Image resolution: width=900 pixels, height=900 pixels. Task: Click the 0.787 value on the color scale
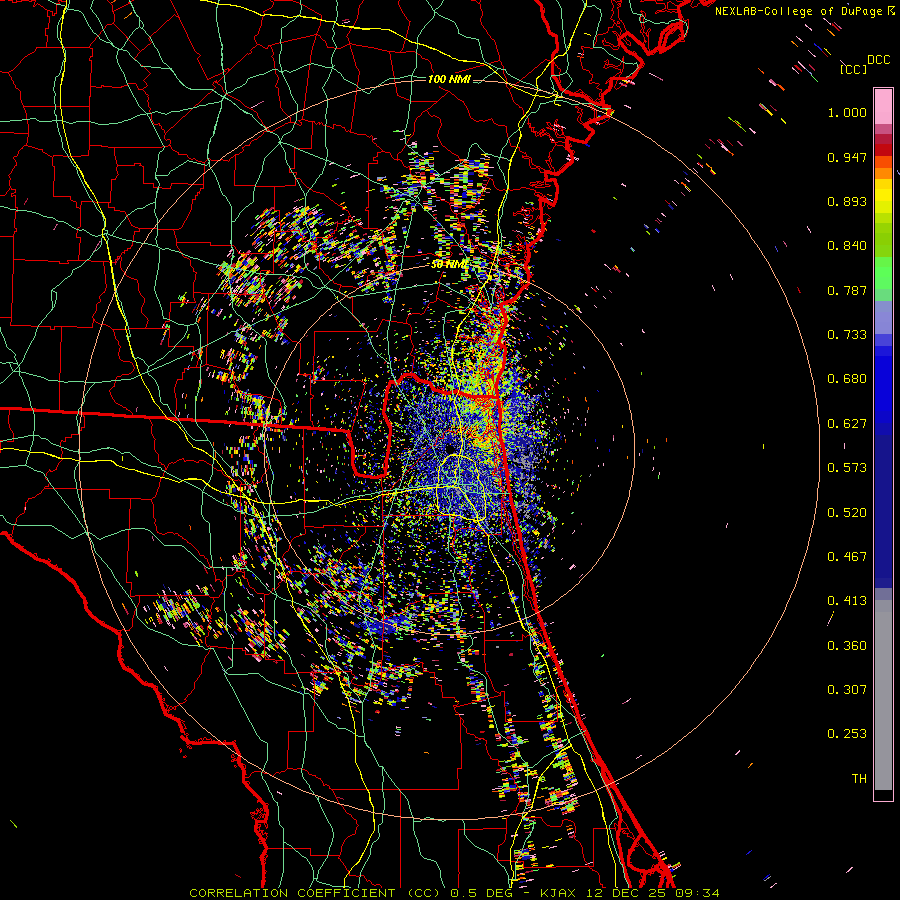tap(847, 290)
